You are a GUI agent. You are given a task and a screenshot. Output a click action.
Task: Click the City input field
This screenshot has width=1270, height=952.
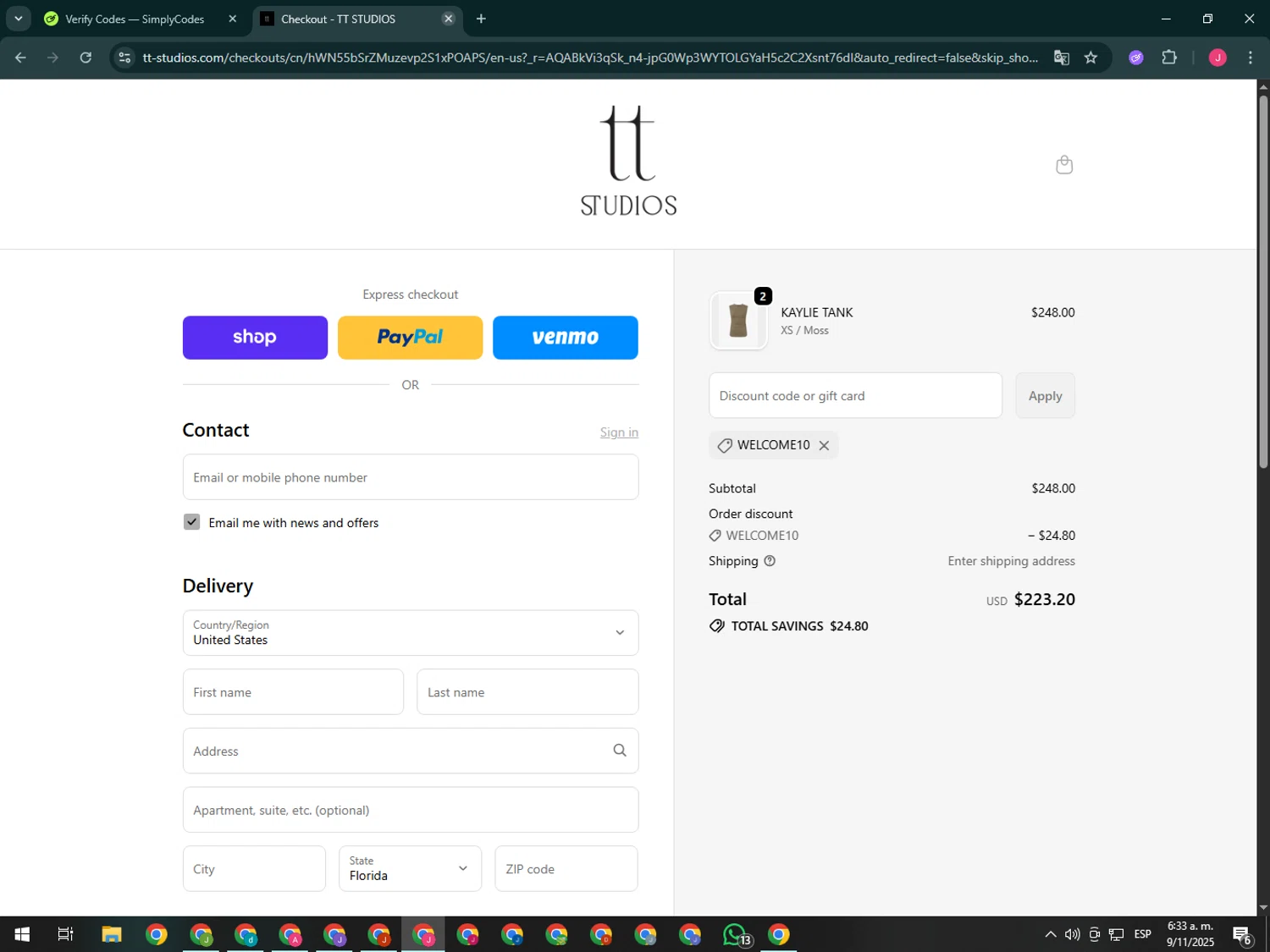[x=254, y=868]
